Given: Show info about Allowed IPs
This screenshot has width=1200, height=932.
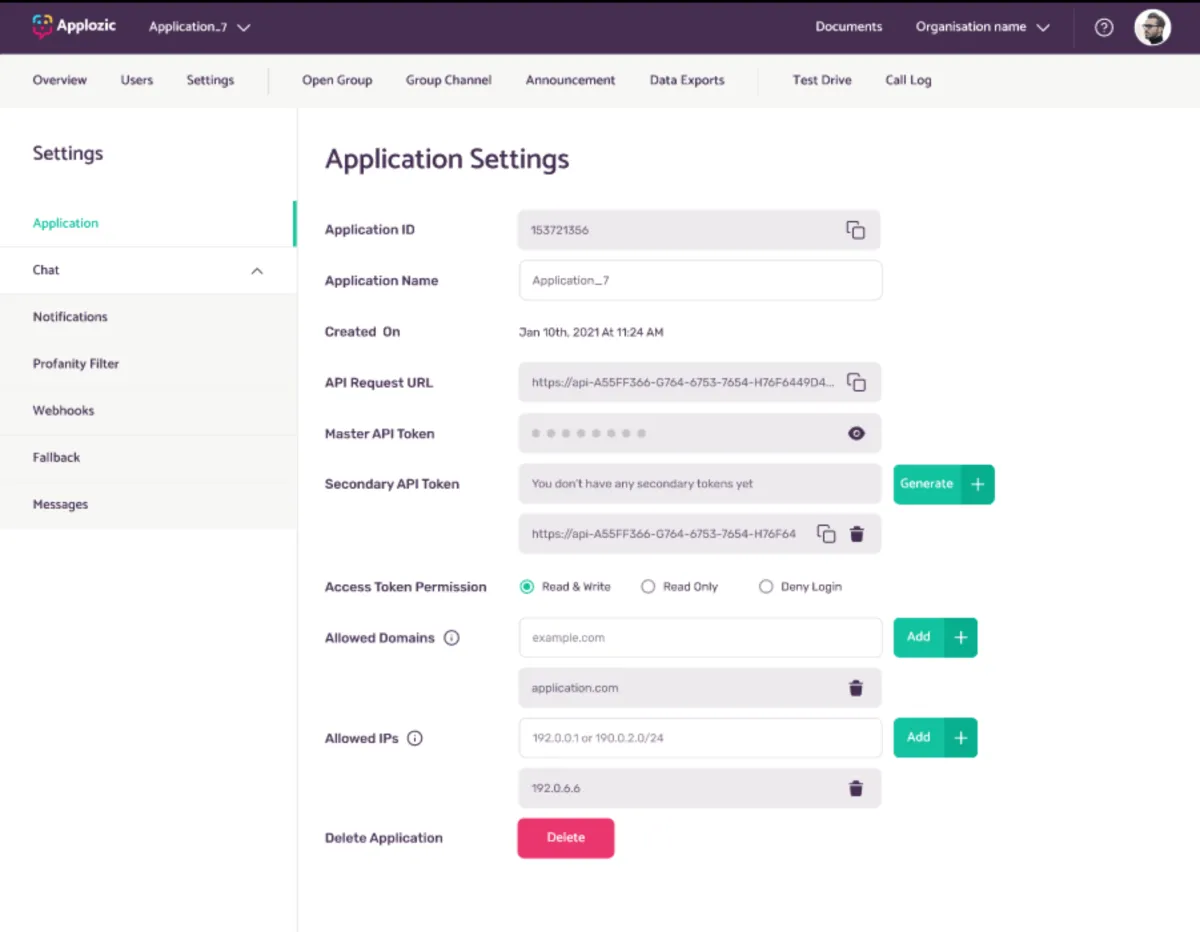Looking at the screenshot, I should (415, 739).
